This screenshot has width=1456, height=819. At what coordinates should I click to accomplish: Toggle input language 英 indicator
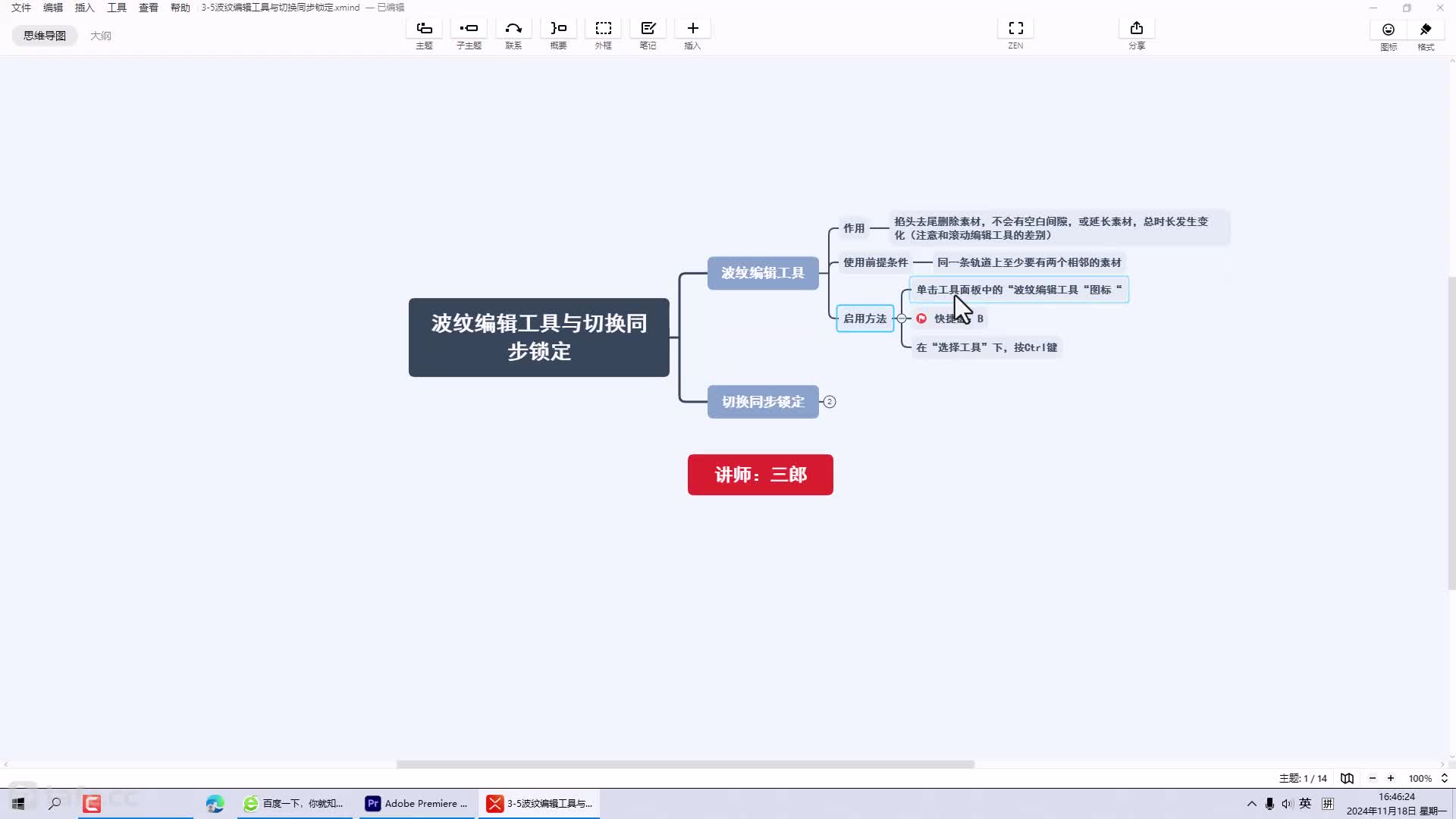click(1305, 803)
